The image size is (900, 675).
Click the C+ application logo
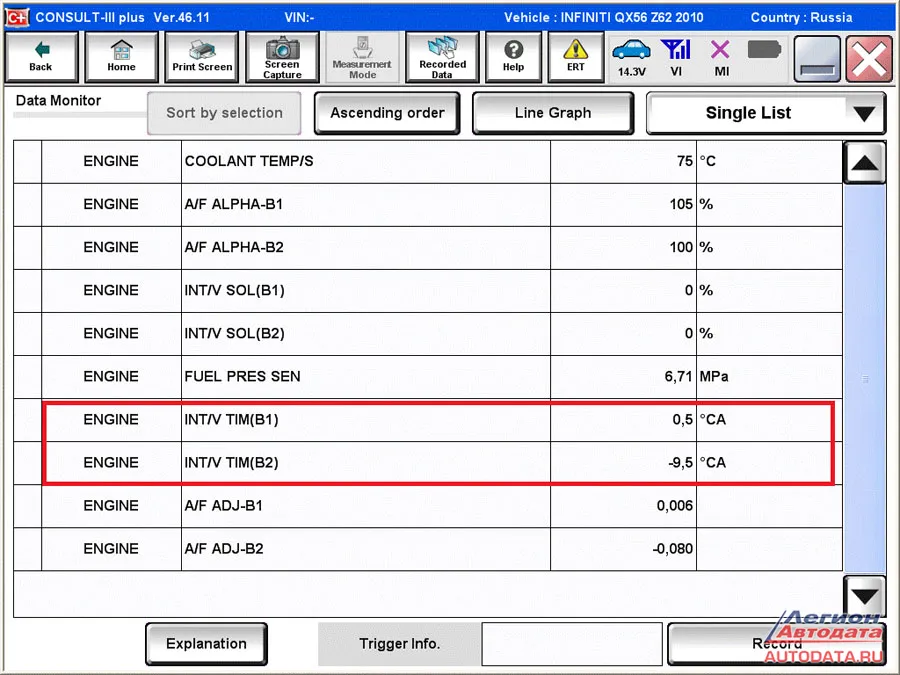tap(17, 17)
